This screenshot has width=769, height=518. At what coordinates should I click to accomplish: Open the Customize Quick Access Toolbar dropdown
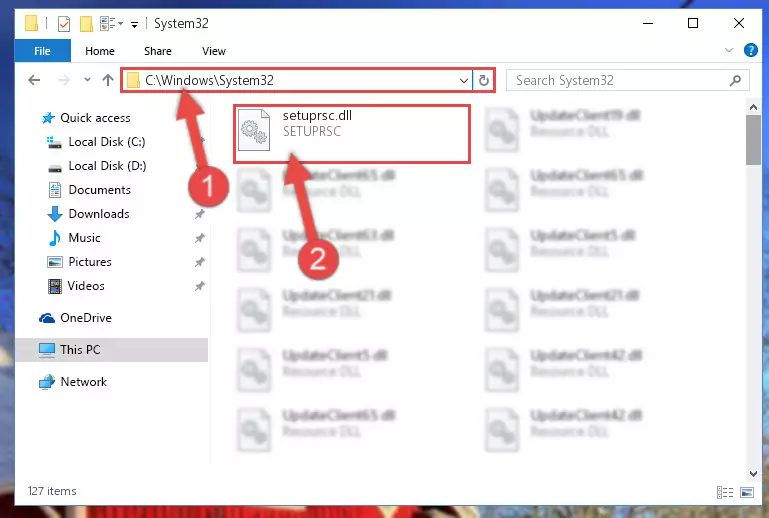[x=134, y=24]
